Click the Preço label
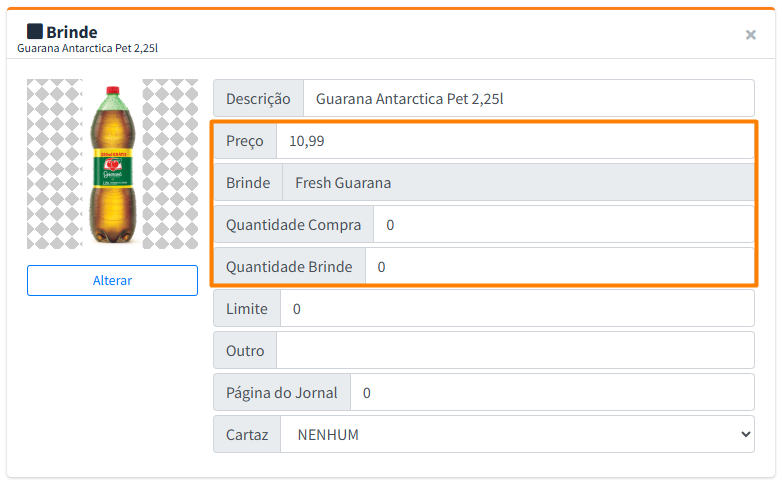Viewport: 782px width, 482px height. click(245, 141)
